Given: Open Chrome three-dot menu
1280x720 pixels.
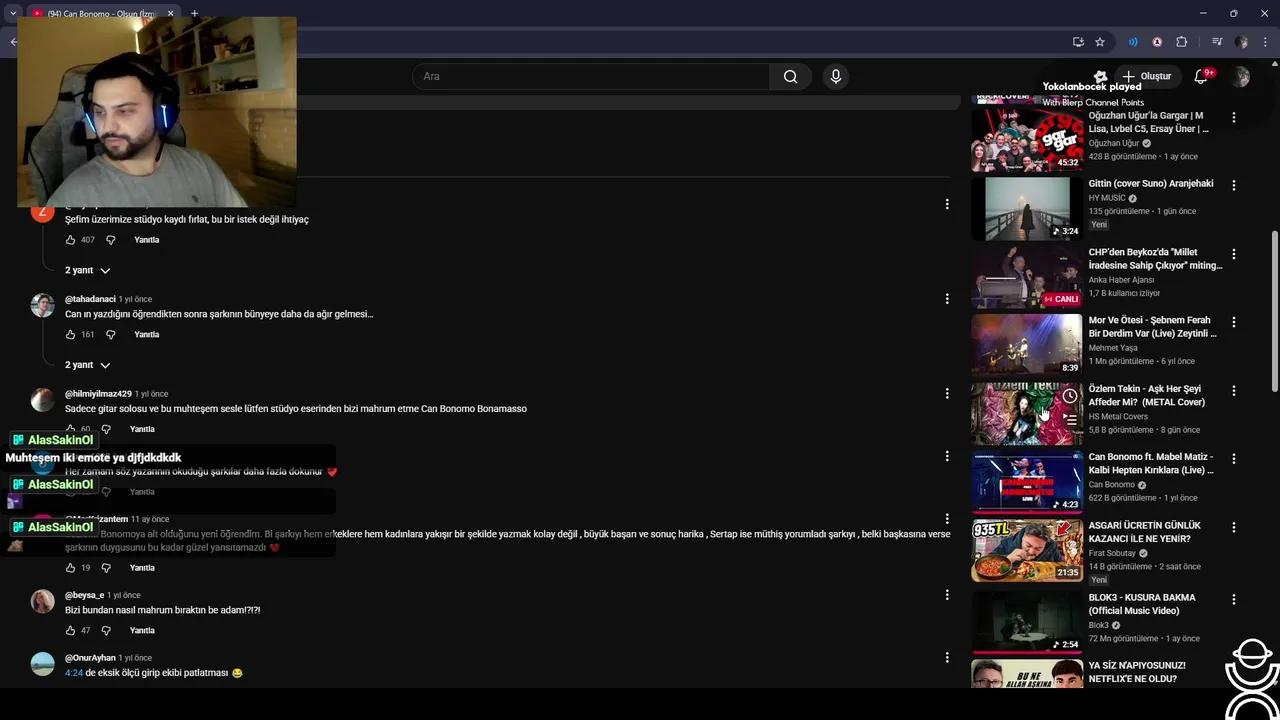Looking at the screenshot, I should pos(1265,42).
